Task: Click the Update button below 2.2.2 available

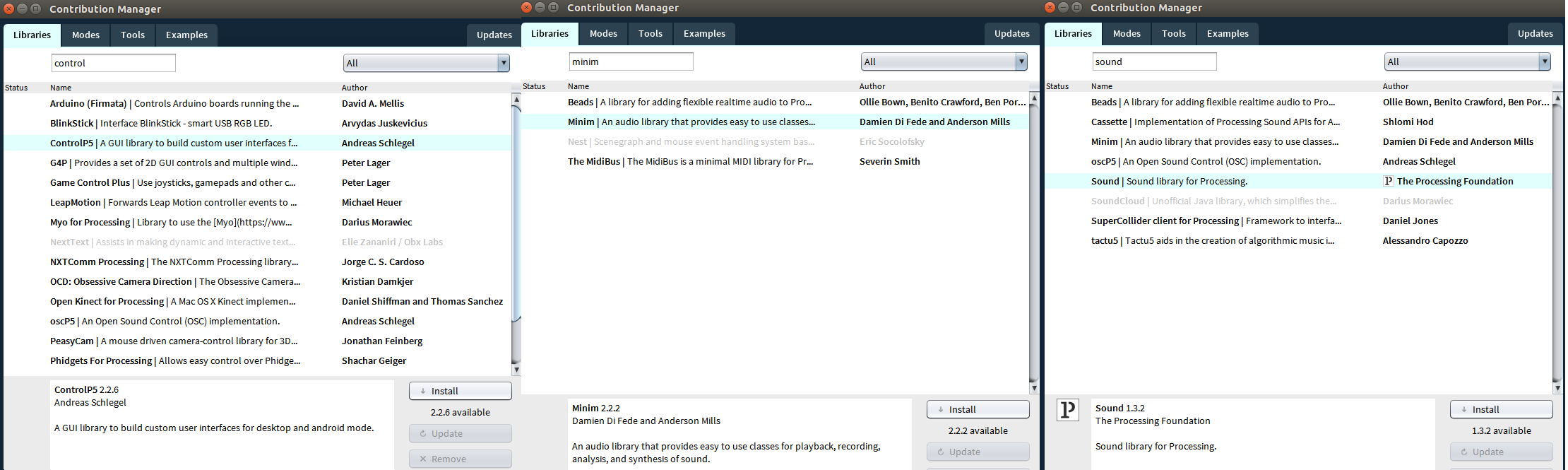Action: click(x=978, y=452)
